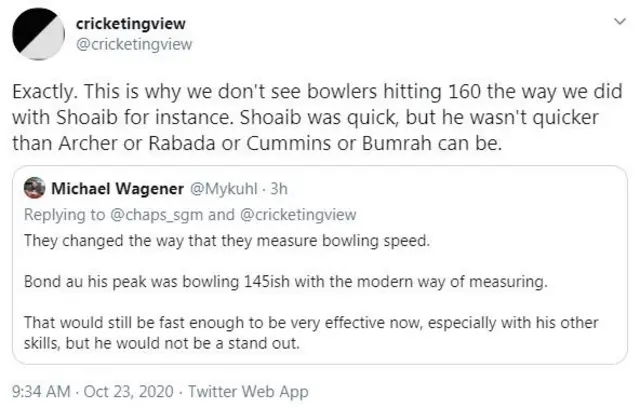
Task: Click the 9:34 AM tweet time
Action: 40,392
